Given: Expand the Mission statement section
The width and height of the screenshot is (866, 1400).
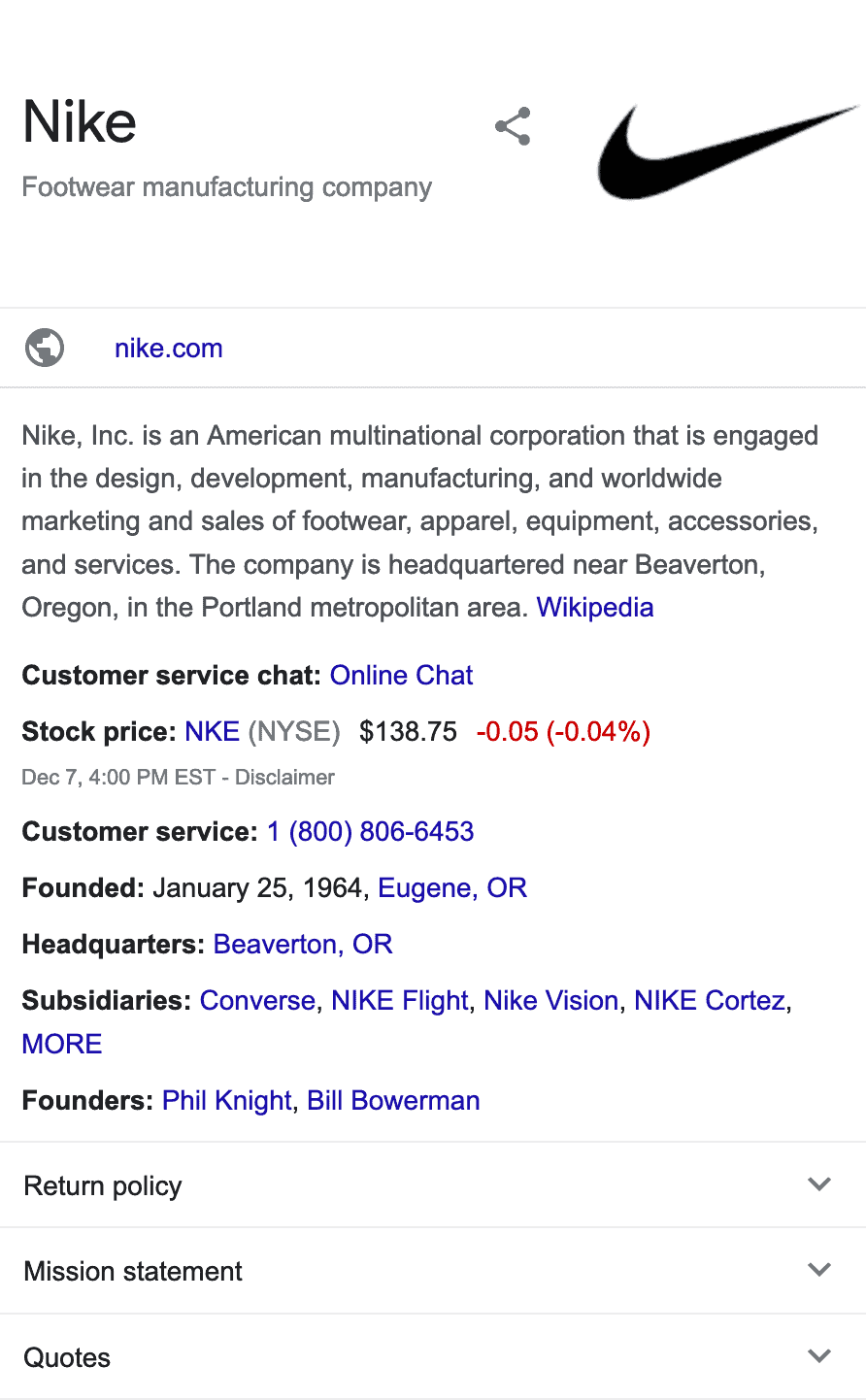Looking at the screenshot, I should 818,1270.
